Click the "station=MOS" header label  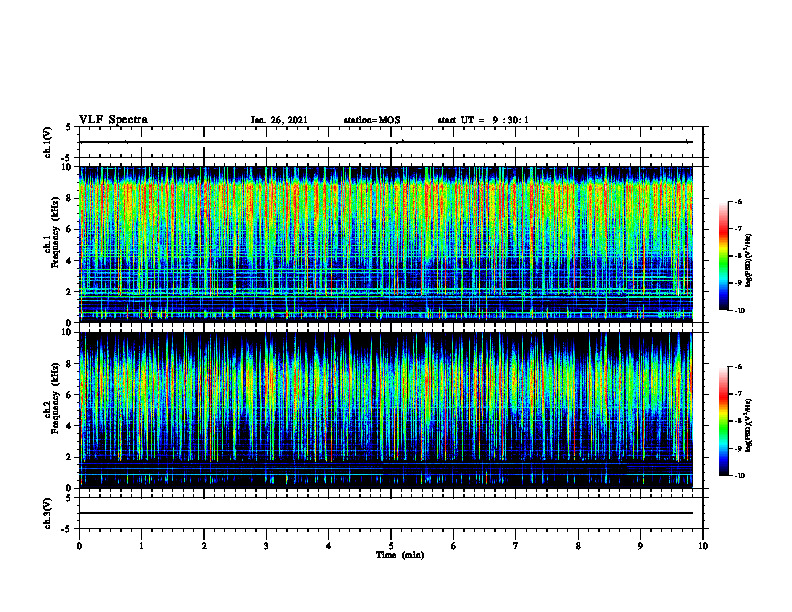tap(372, 120)
